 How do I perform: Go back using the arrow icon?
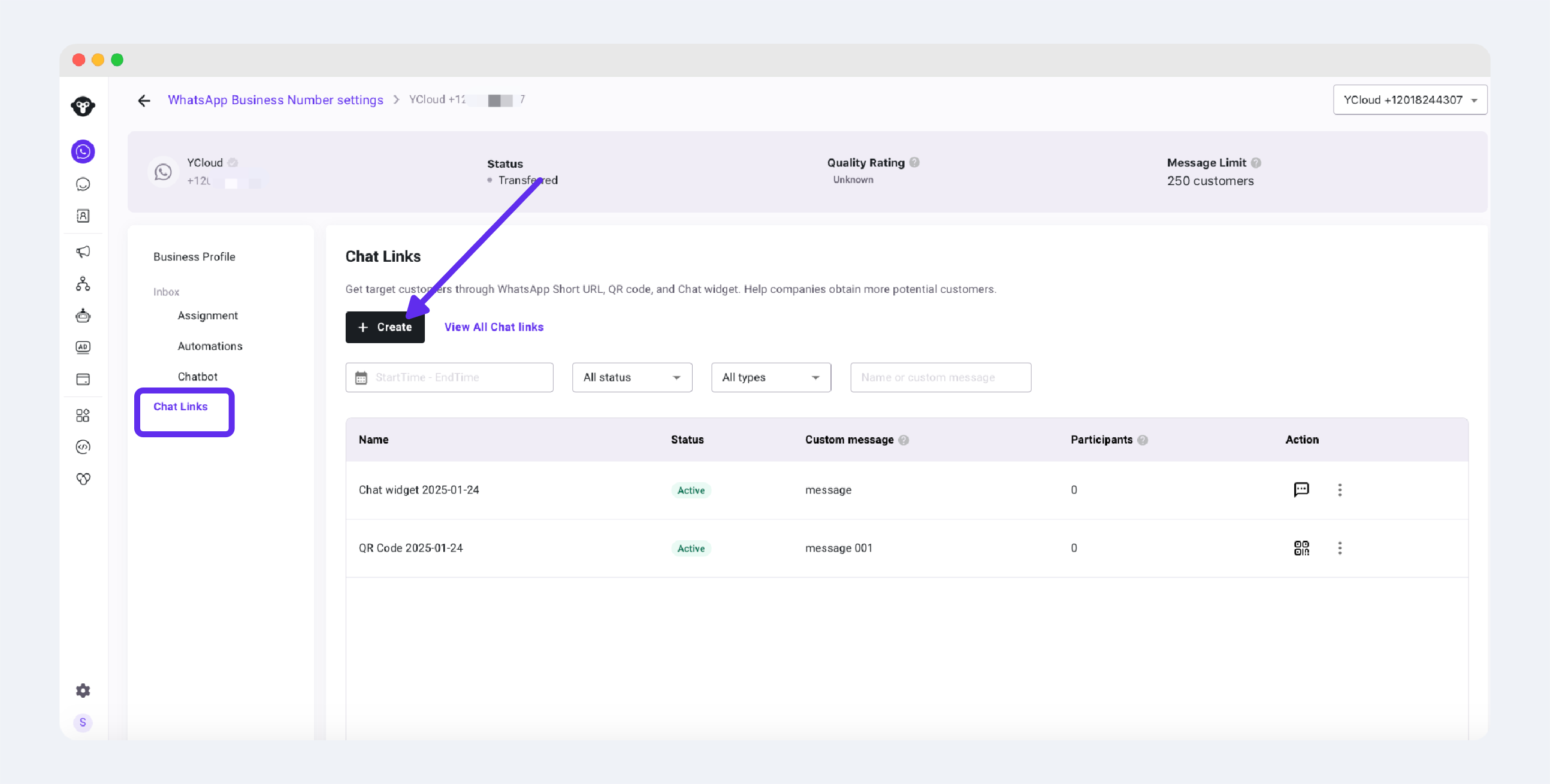click(x=144, y=101)
